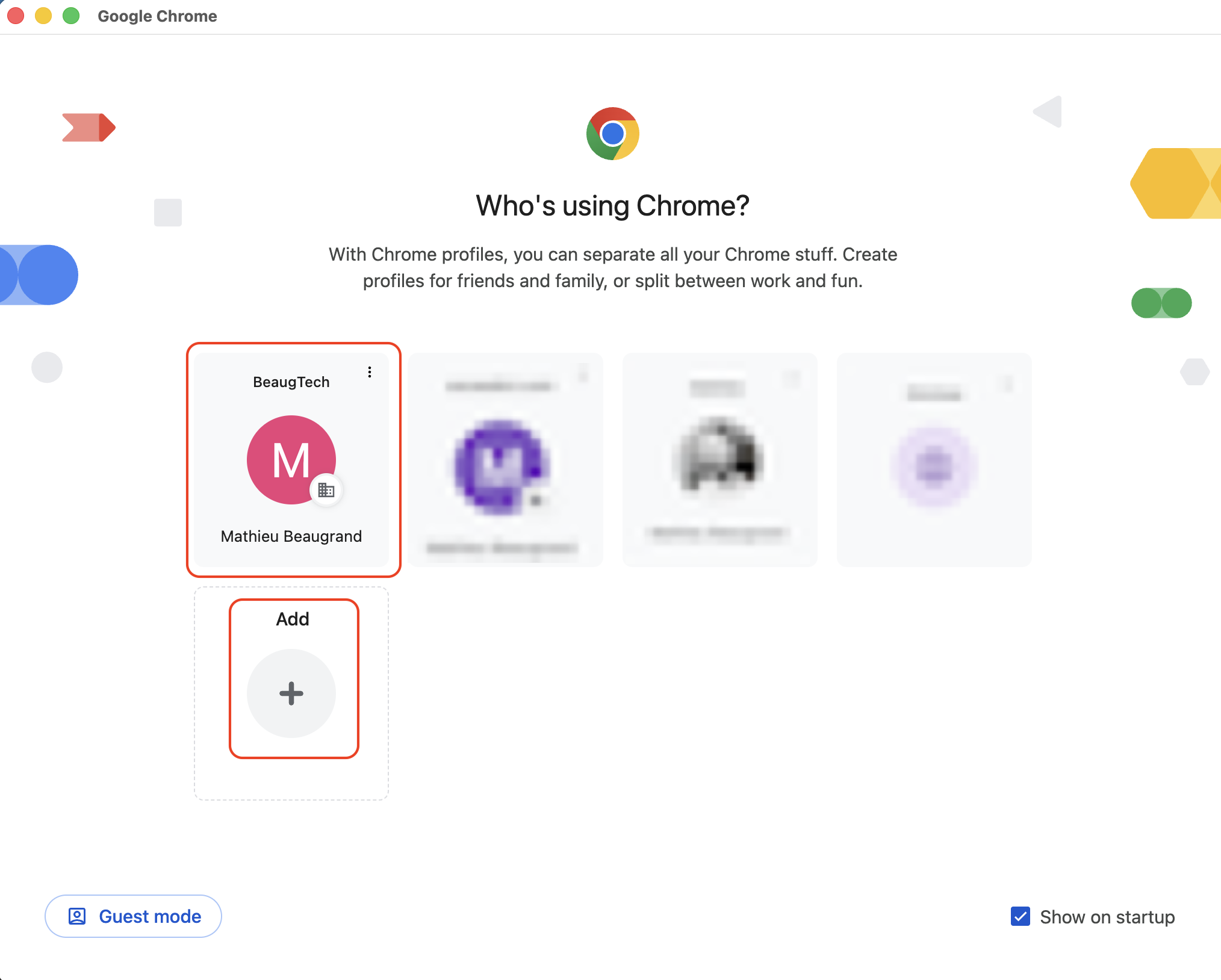Click the plus icon to add profile
The width and height of the screenshot is (1221, 980).
pyautogui.click(x=291, y=693)
